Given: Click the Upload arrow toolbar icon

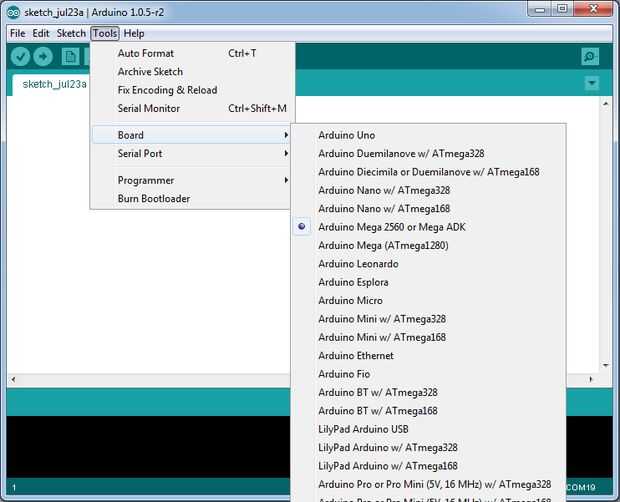Looking at the screenshot, I should pos(43,57).
